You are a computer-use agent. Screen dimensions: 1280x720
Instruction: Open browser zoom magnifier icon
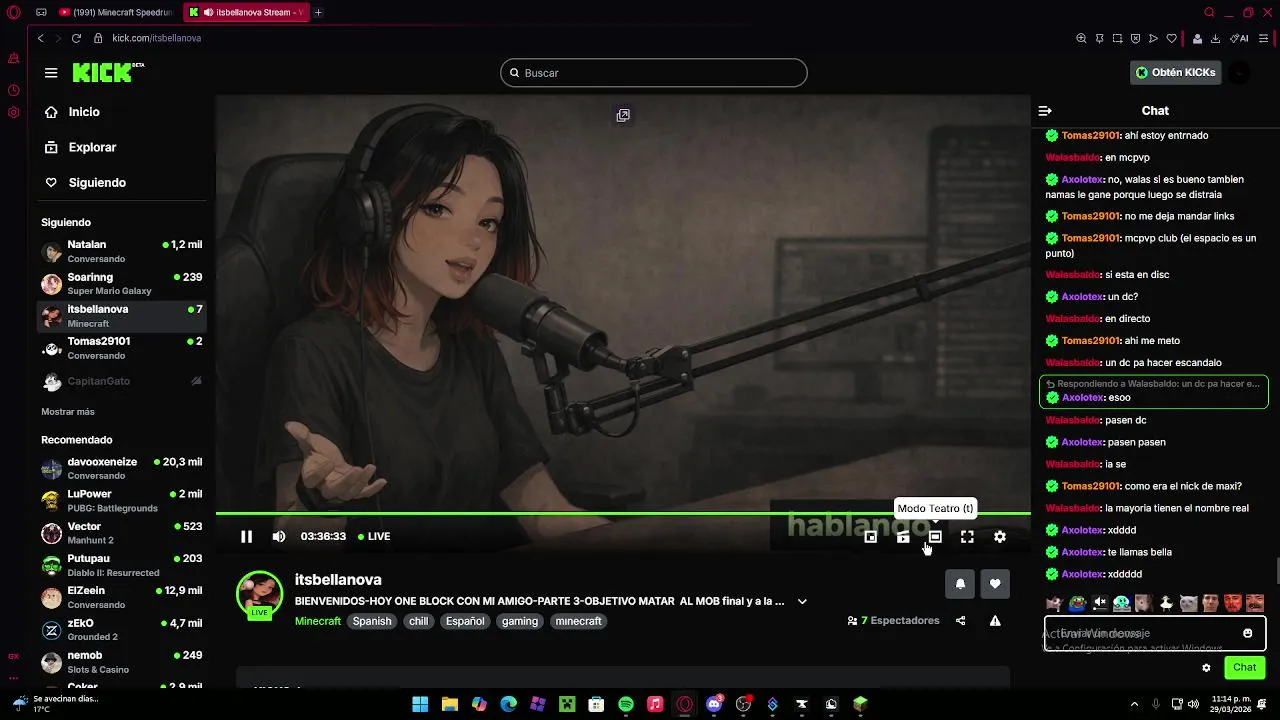(x=1081, y=38)
